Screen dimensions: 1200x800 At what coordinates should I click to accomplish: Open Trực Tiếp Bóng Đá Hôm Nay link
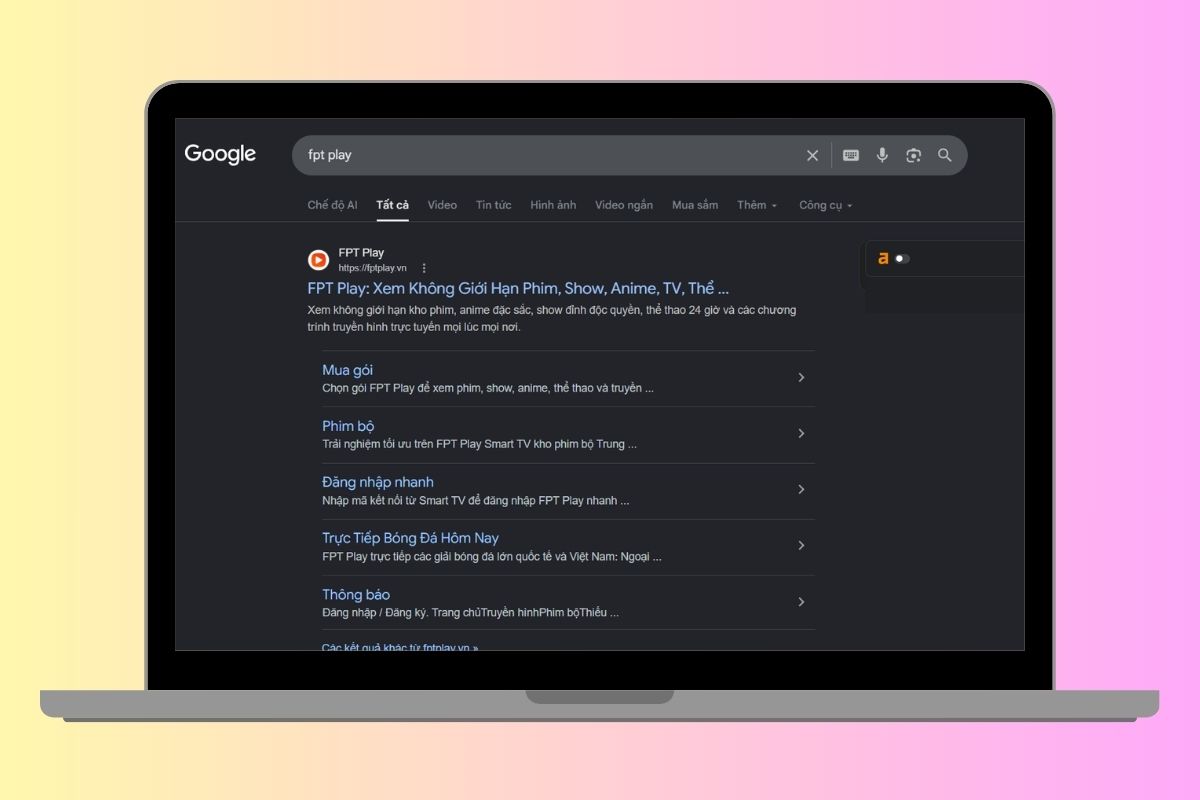pyautogui.click(x=410, y=538)
